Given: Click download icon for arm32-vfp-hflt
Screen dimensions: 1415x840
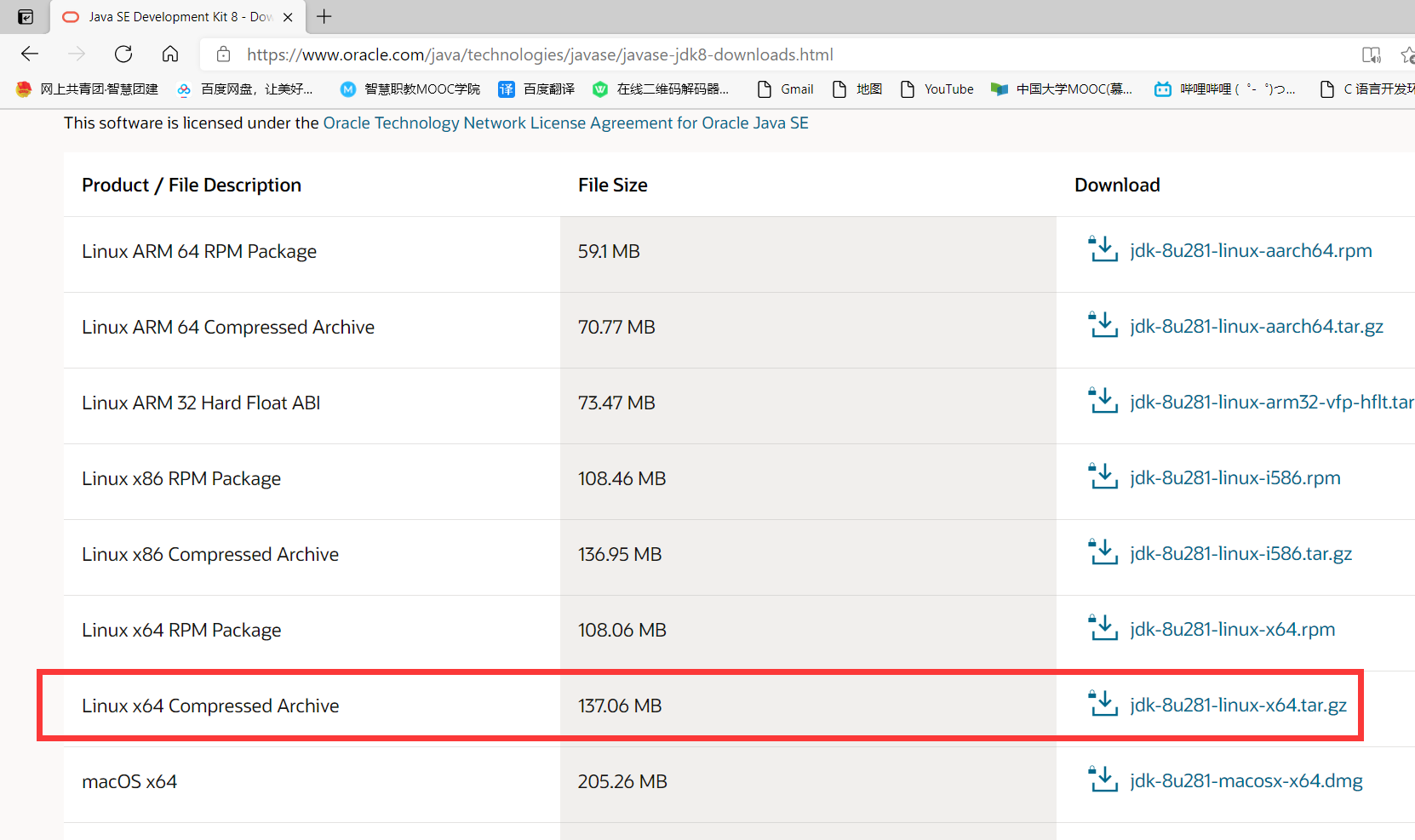Looking at the screenshot, I should (1103, 401).
